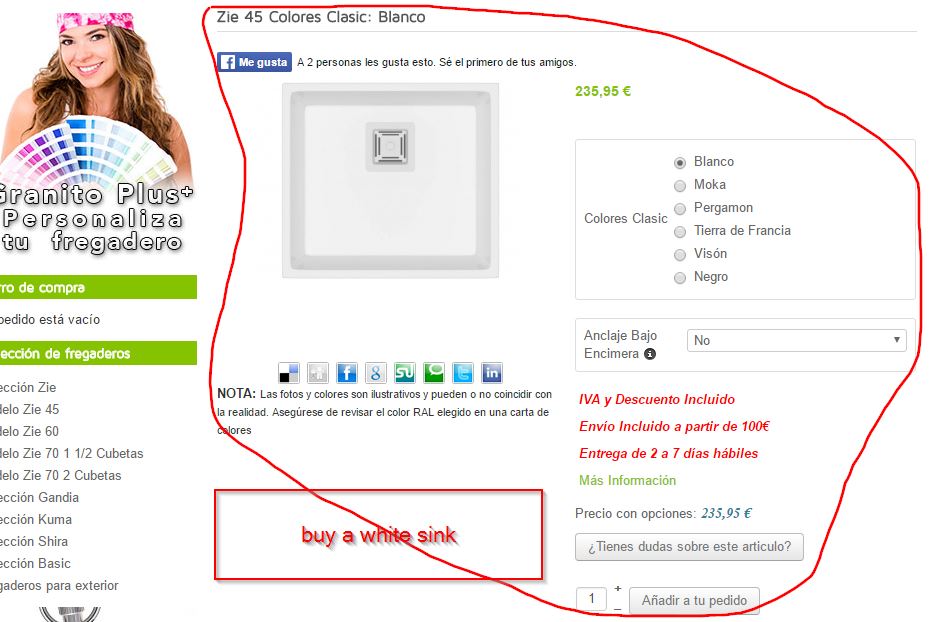945x622 pixels.
Task: Go to Colección Gandia in sidebar
Action: 39,497
